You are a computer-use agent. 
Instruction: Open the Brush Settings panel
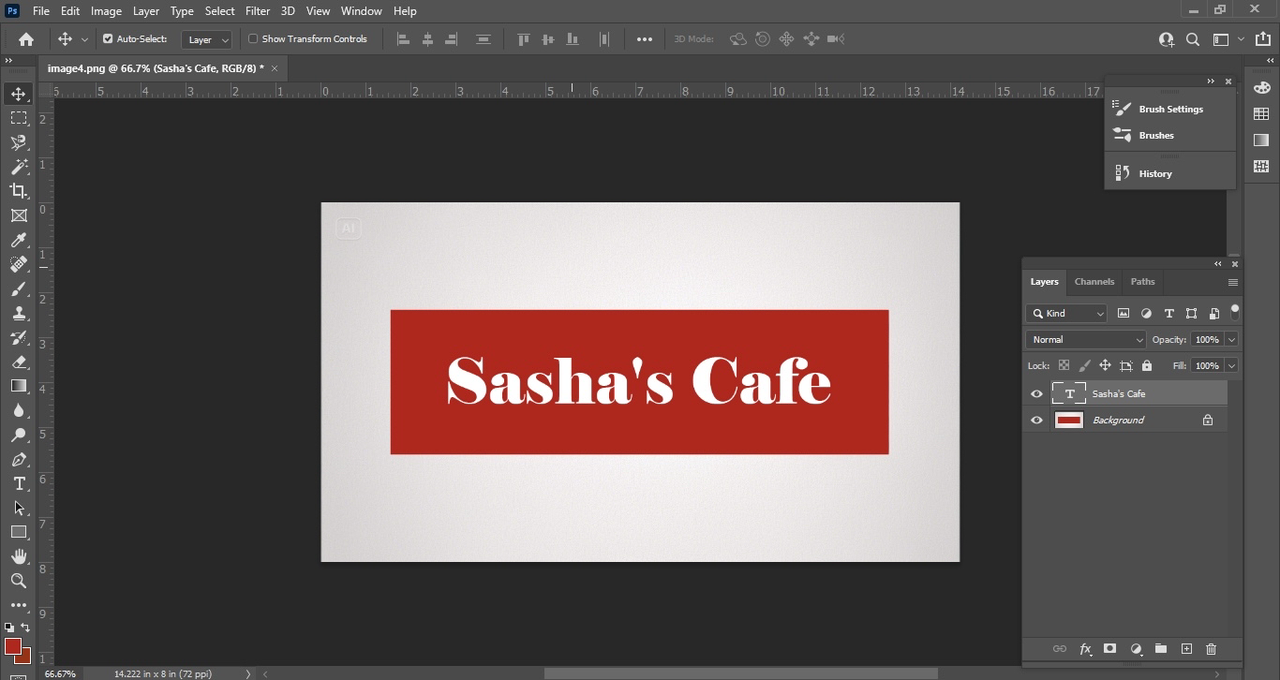(1170, 109)
